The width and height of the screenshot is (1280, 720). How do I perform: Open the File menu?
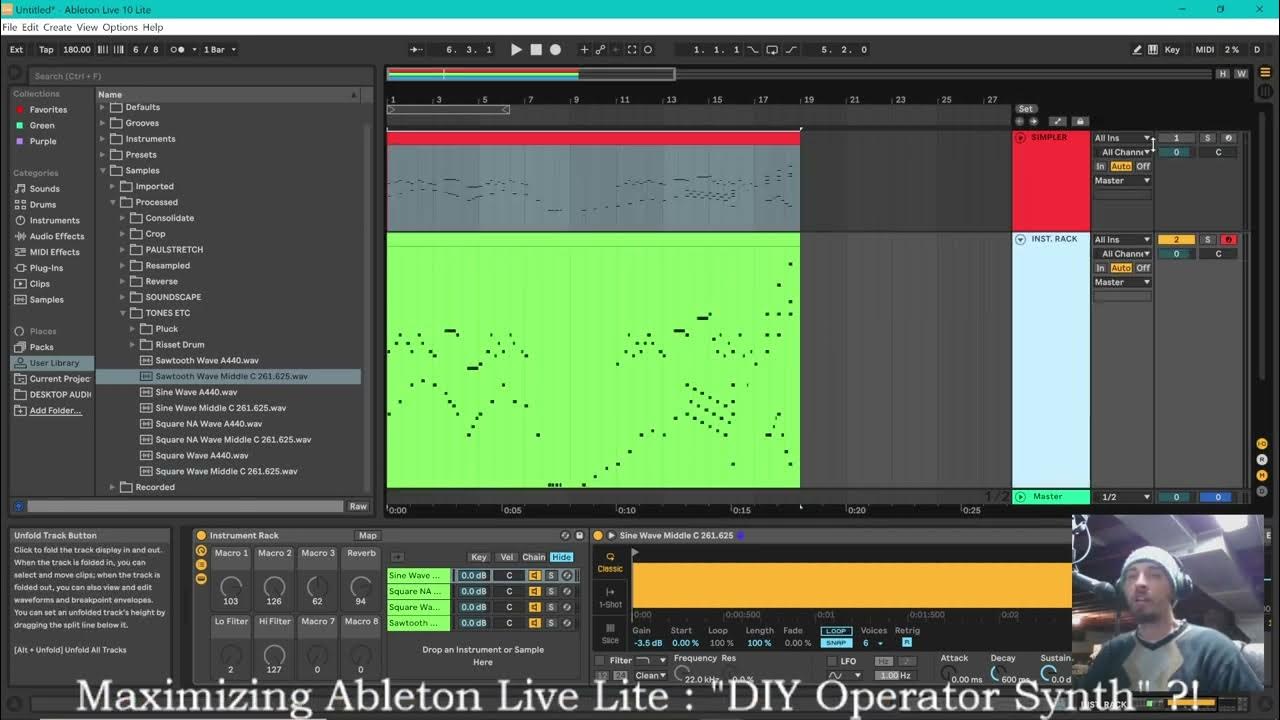(10, 27)
